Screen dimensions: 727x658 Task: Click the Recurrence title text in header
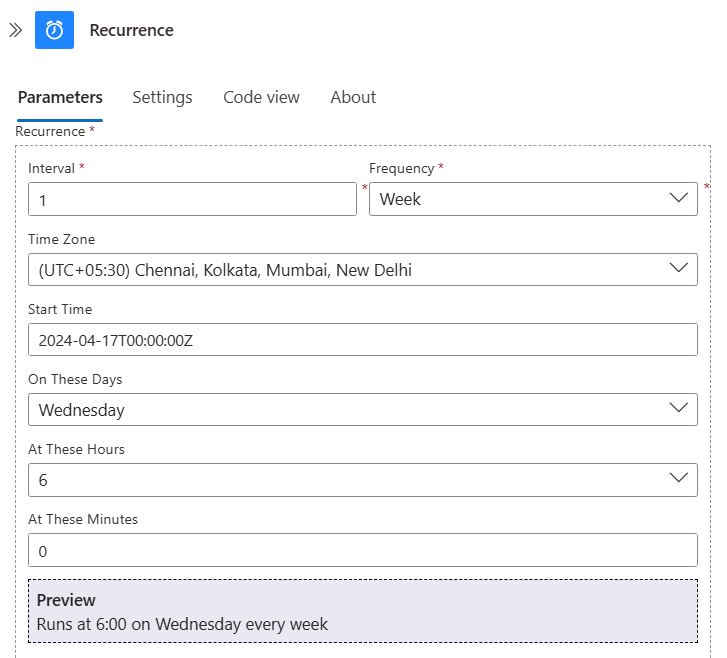click(x=131, y=30)
